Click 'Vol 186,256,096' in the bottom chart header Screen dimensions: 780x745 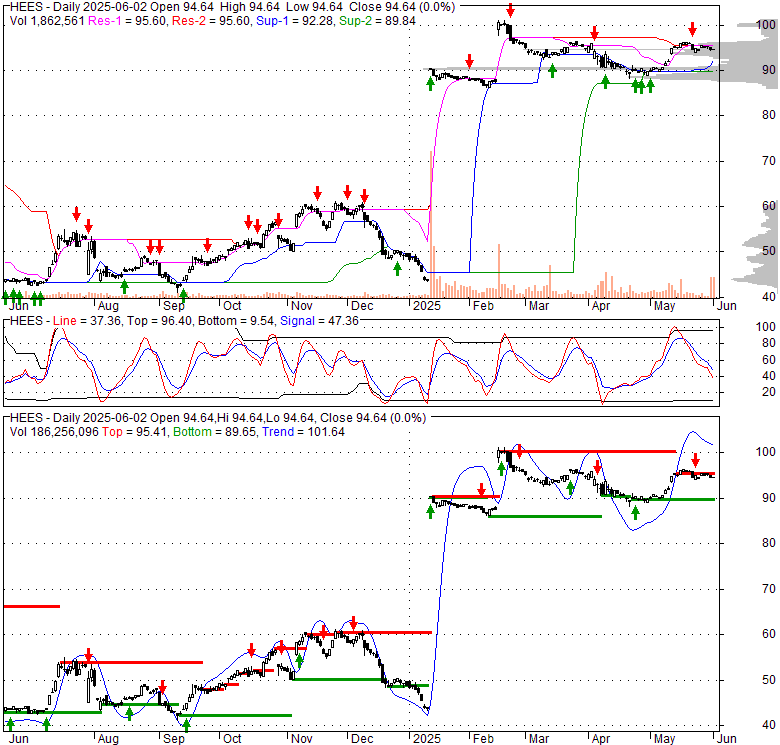pos(54,432)
